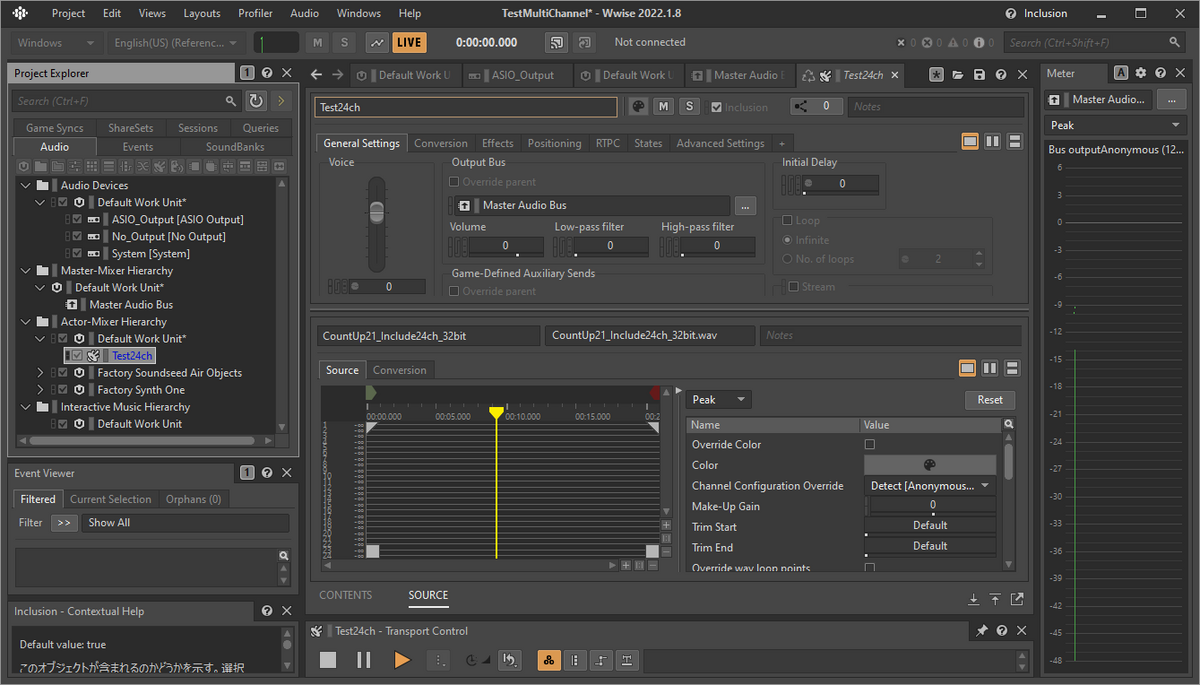
Task: Open the Project menu
Action: (x=69, y=14)
